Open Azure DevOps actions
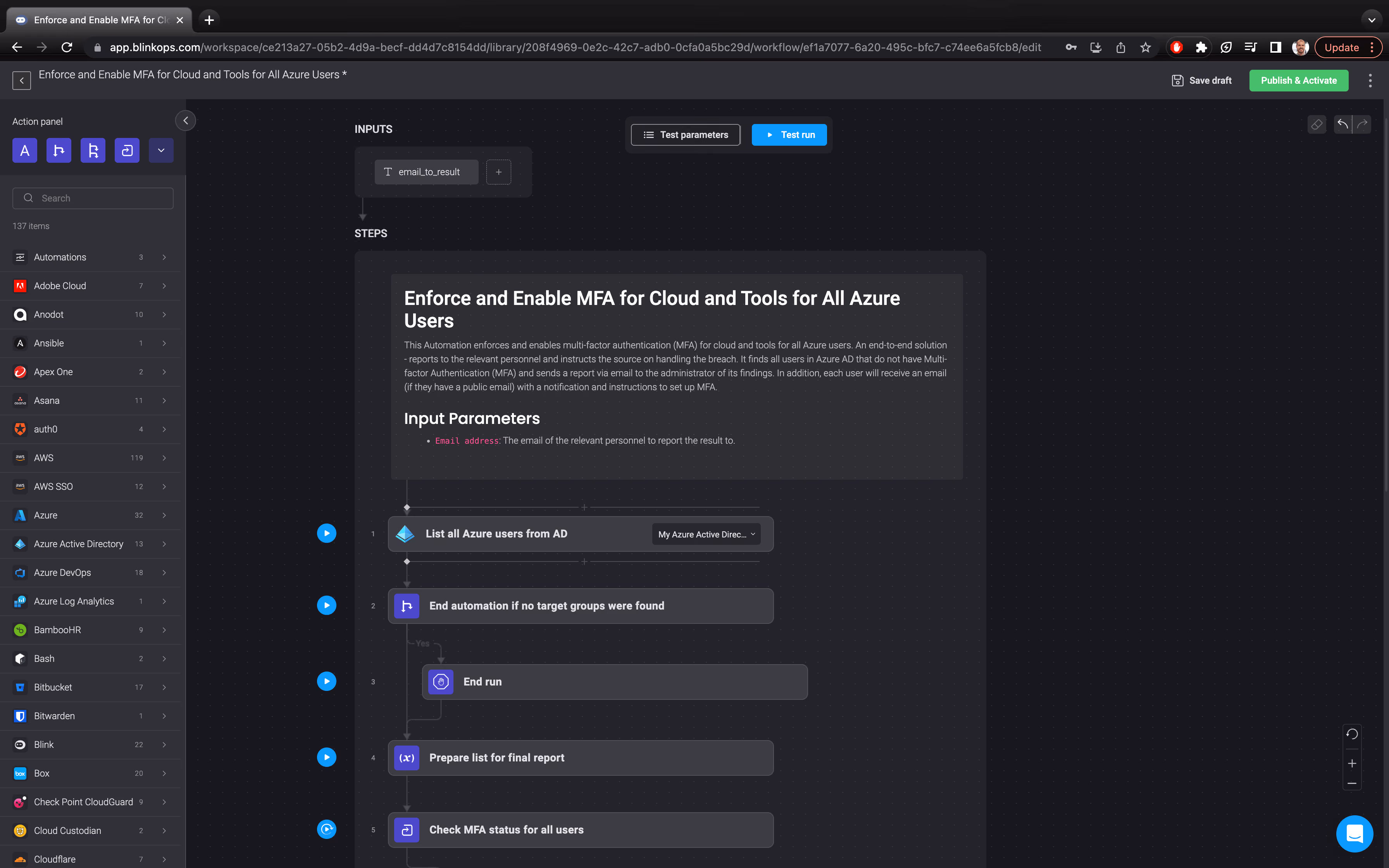This screenshot has height=868, width=1389. (91, 573)
